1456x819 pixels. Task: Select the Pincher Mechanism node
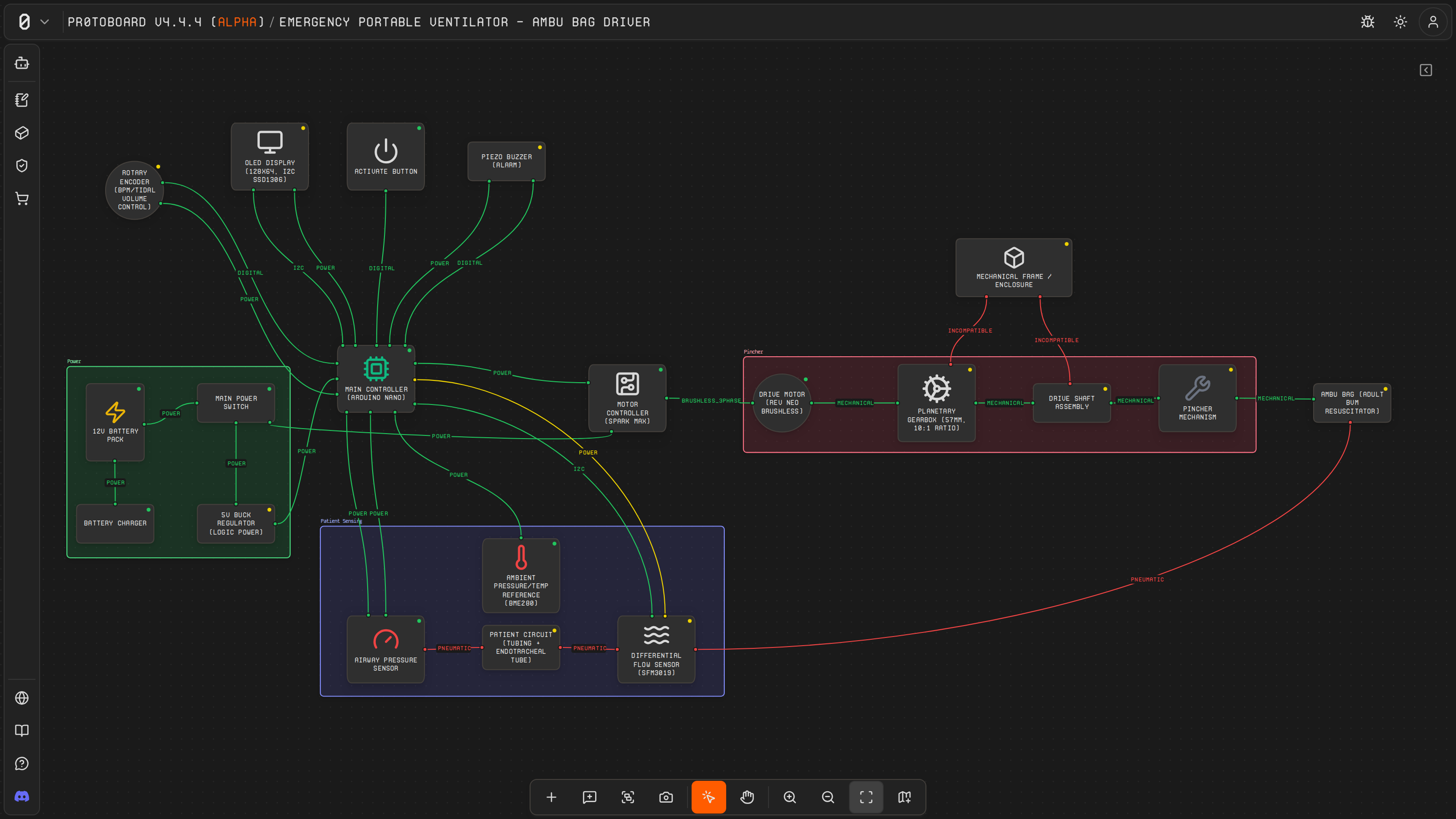point(1197,398)
